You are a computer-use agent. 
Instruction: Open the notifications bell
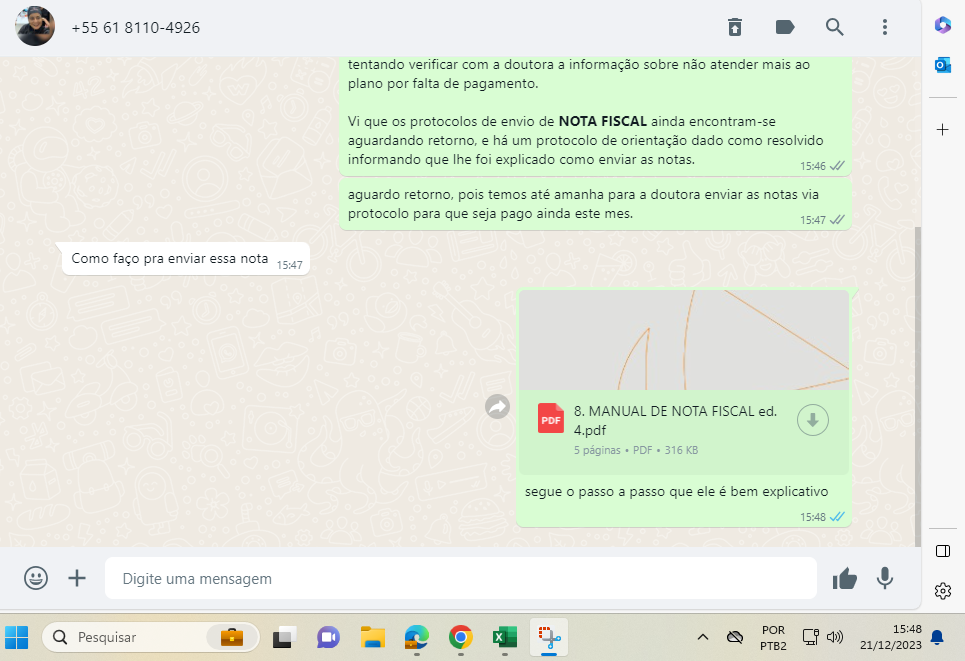click(937, 637)
